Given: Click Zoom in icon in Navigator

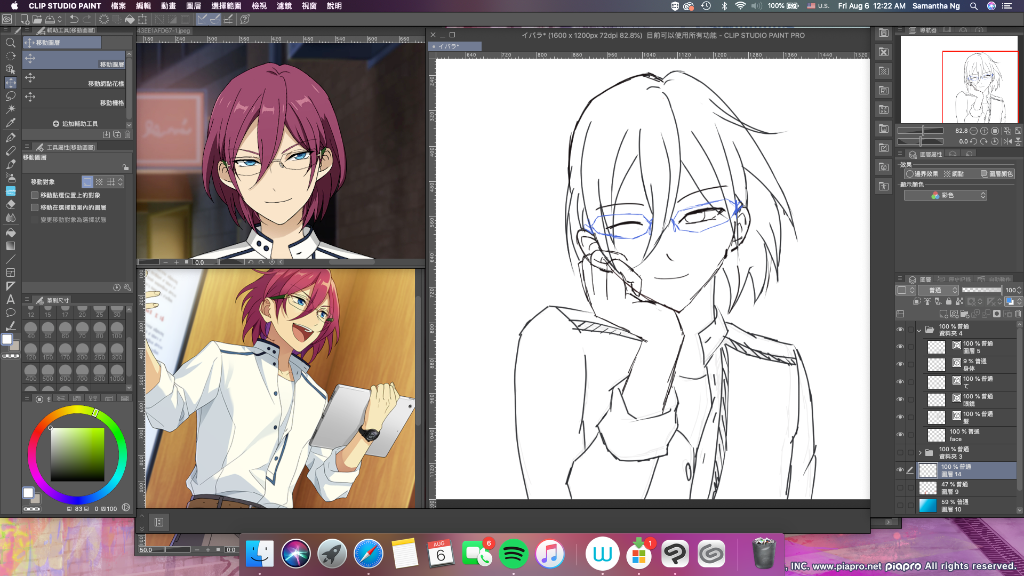Looking at the screenshot, I should pos(984,131).
